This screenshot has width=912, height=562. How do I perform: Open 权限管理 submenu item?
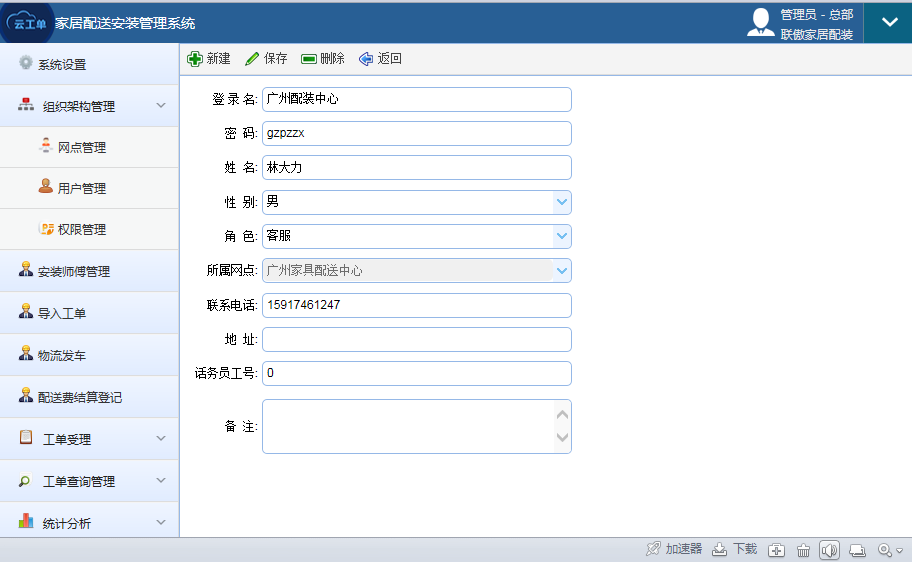pos(89,229)
